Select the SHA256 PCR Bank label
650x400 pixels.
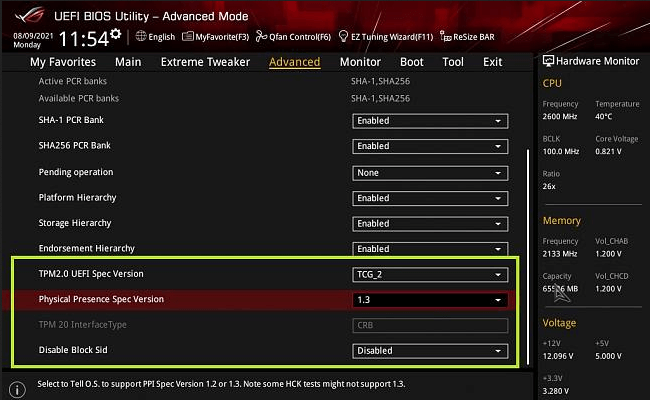pyautogui.click(x=75, y=145)
